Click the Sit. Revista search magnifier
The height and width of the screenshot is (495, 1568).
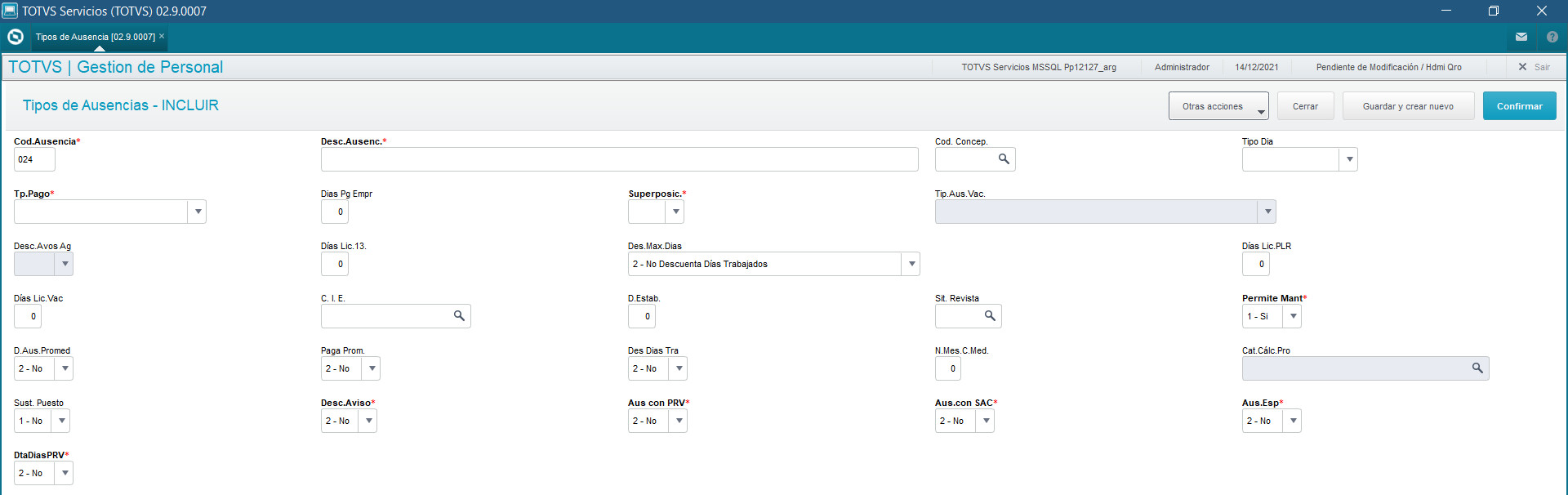pyautogui.click(x=990, y=316)
